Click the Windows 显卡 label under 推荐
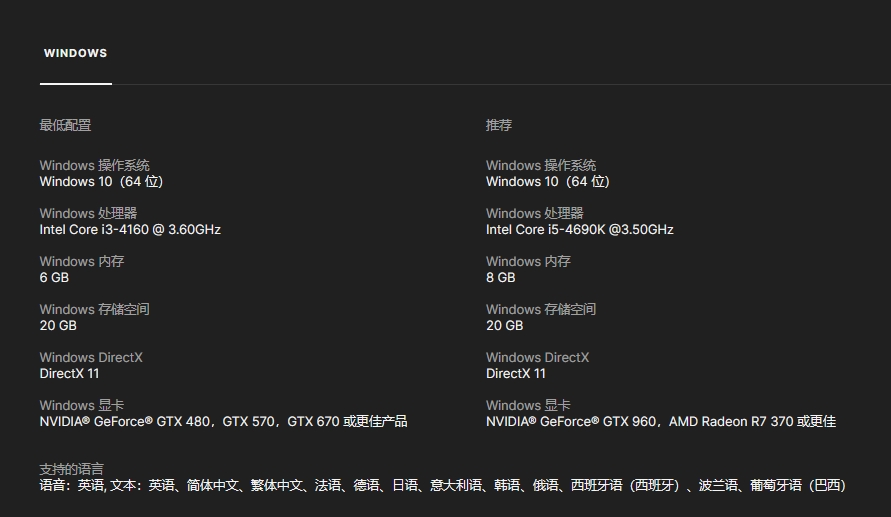Viewport: 891px width, 517px height. pos(528,405)
